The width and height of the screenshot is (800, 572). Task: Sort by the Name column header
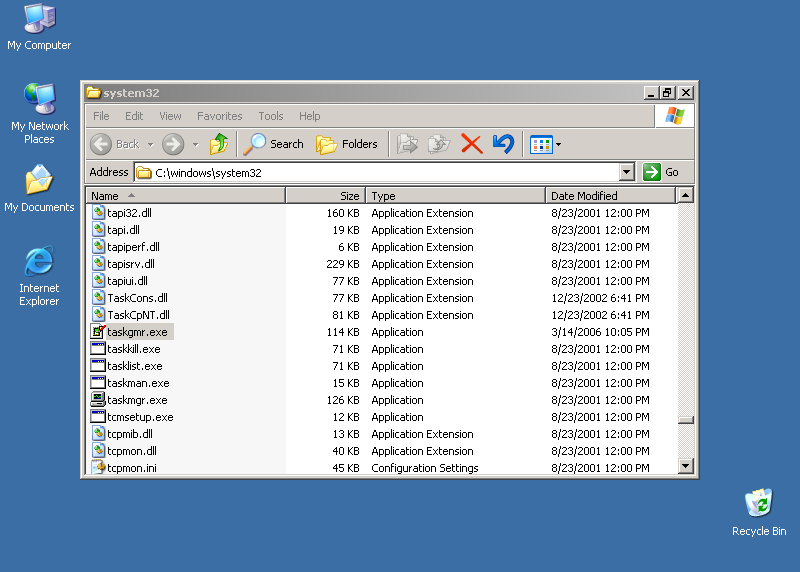click(186, 195)
